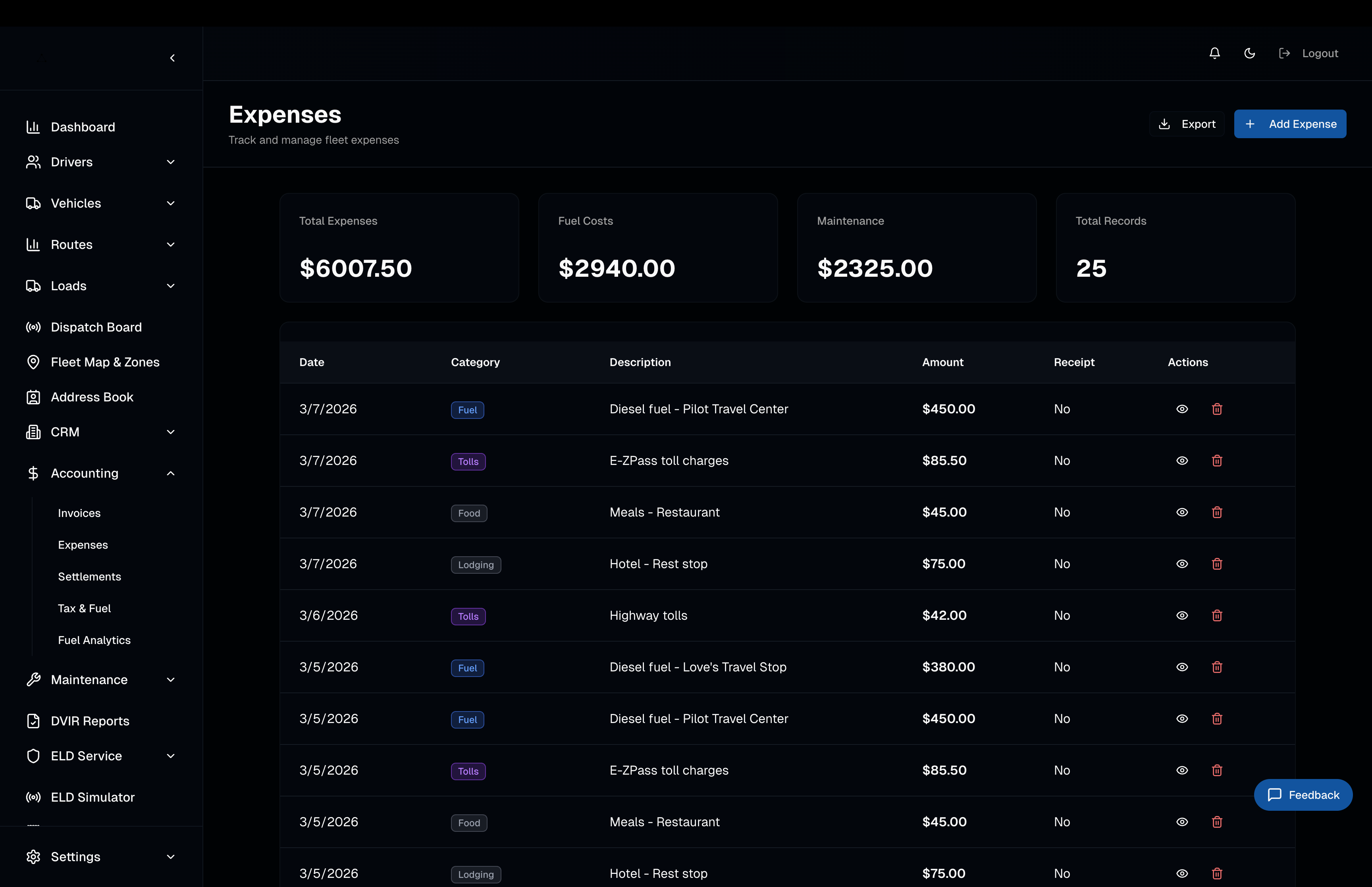View the Love's Travel Stop fuel expense

click(1181, 667)
